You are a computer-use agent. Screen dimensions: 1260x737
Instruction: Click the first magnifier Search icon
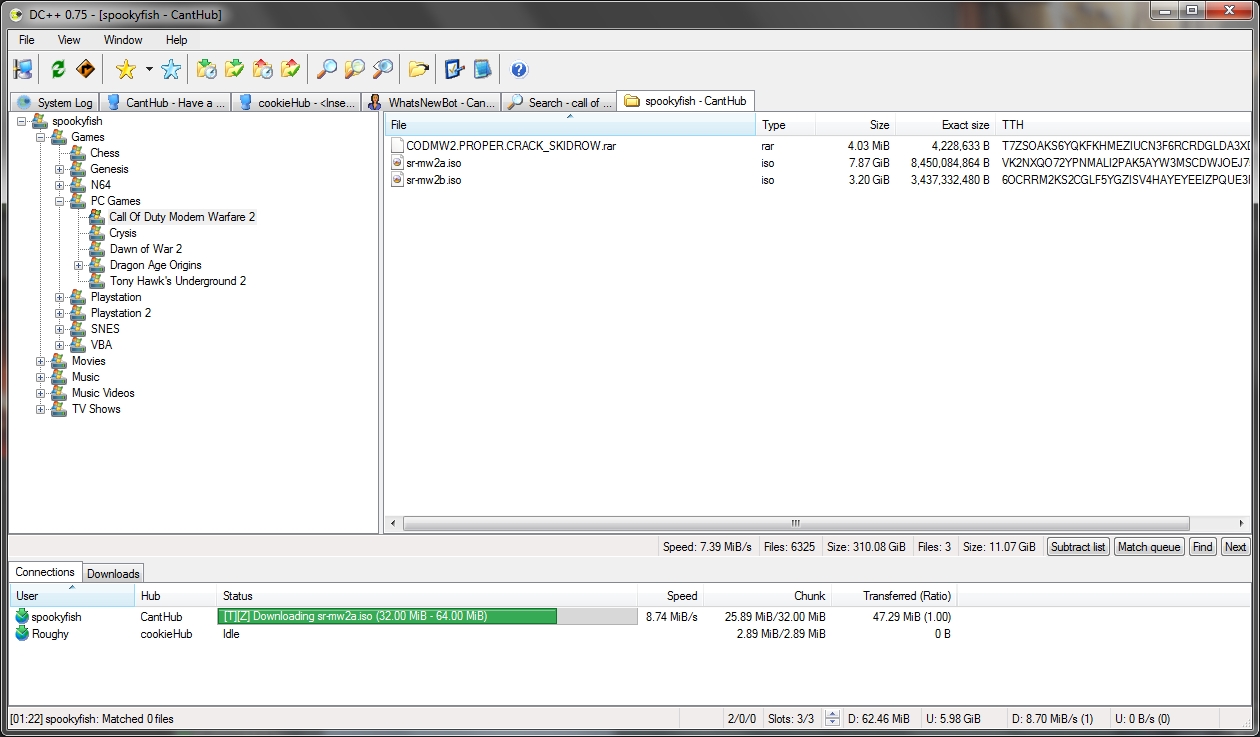[326, 69]
